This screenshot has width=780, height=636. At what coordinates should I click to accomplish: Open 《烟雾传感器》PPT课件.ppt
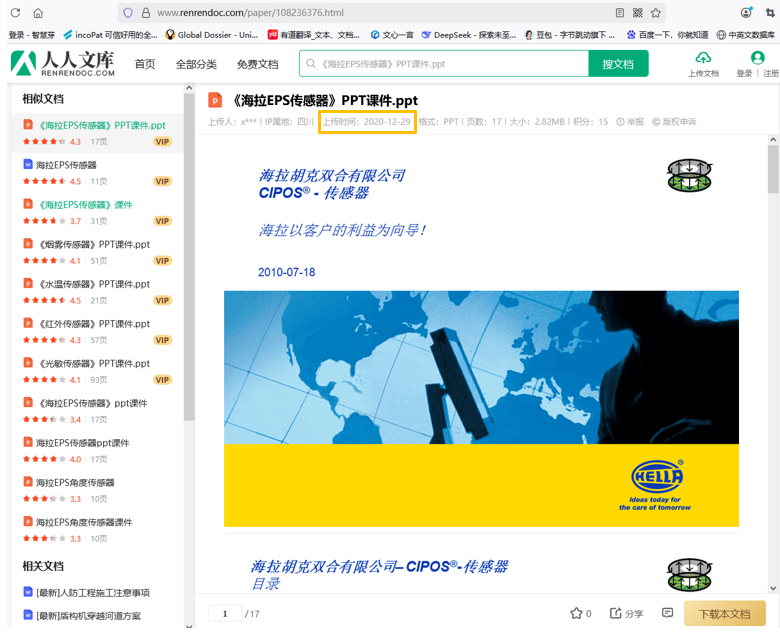[x=94, y=245]
